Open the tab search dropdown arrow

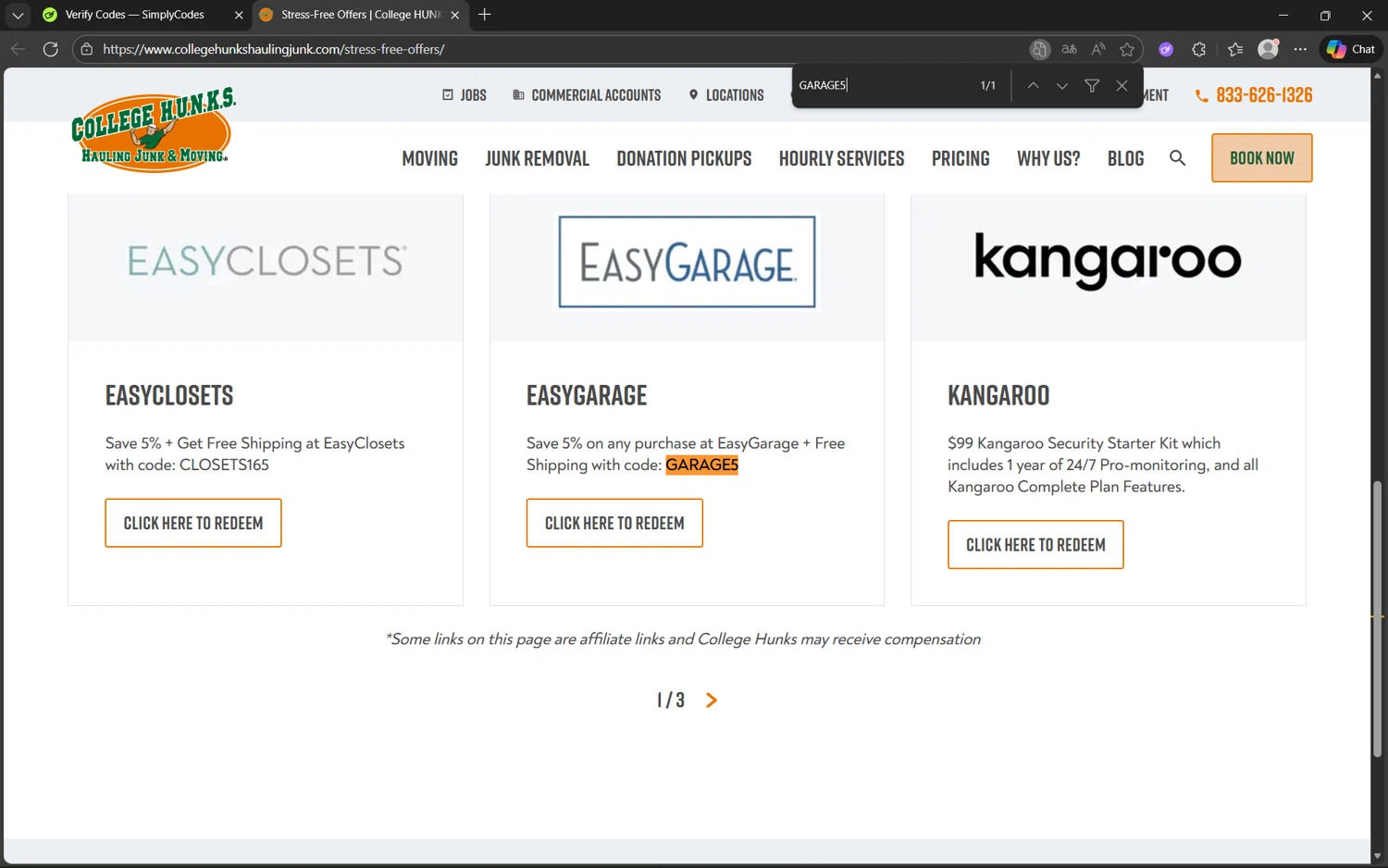point(18,15)
